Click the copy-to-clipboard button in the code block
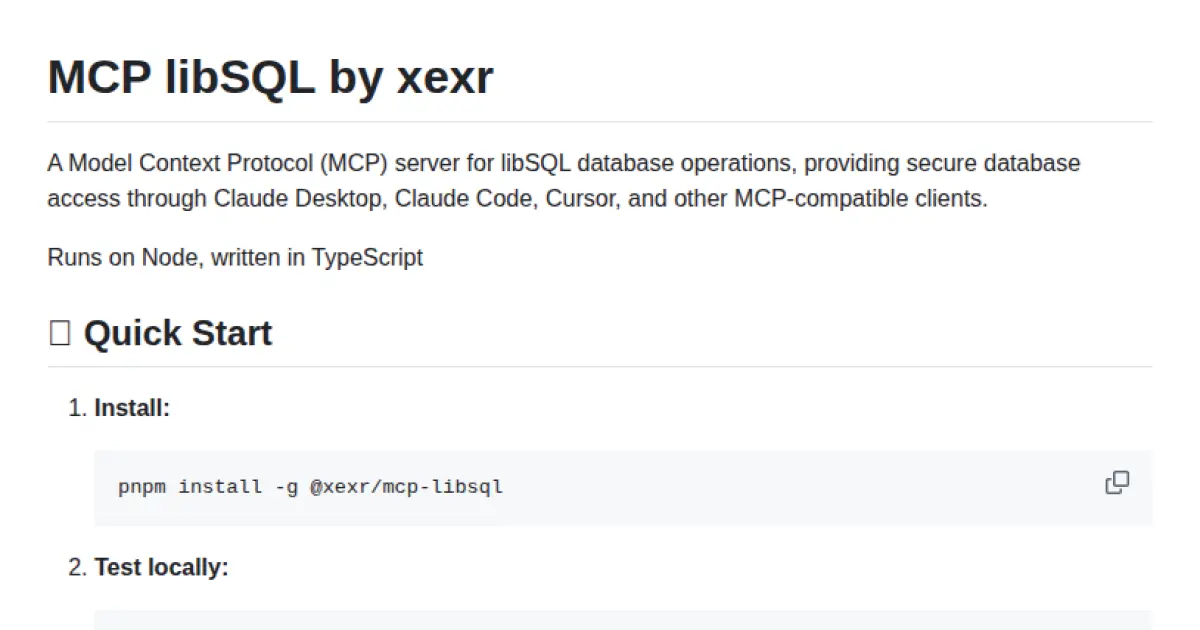This screenshot has height=630, width=1200. (1116, 483)
